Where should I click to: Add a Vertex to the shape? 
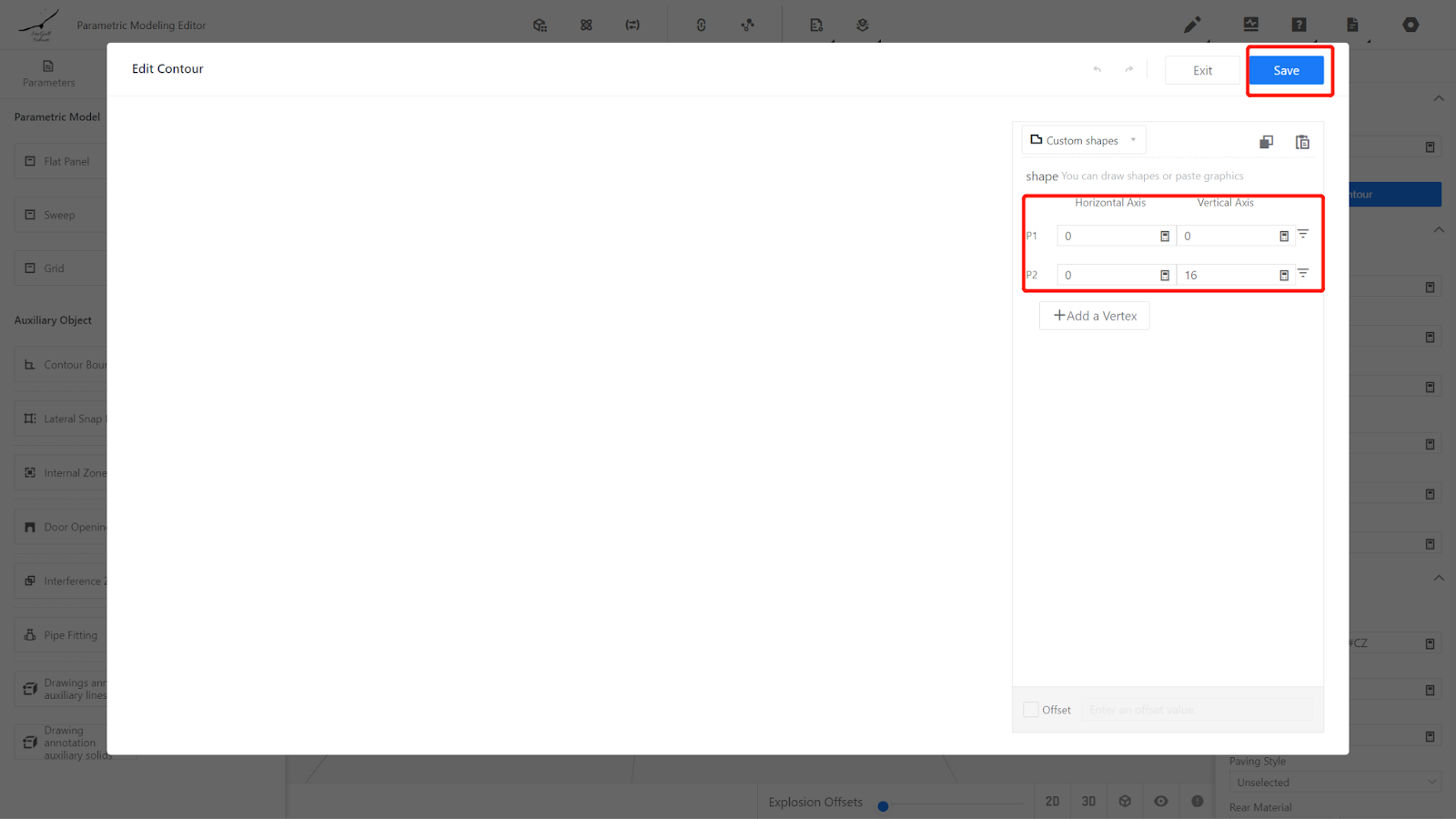click(x=1095, y=316)
